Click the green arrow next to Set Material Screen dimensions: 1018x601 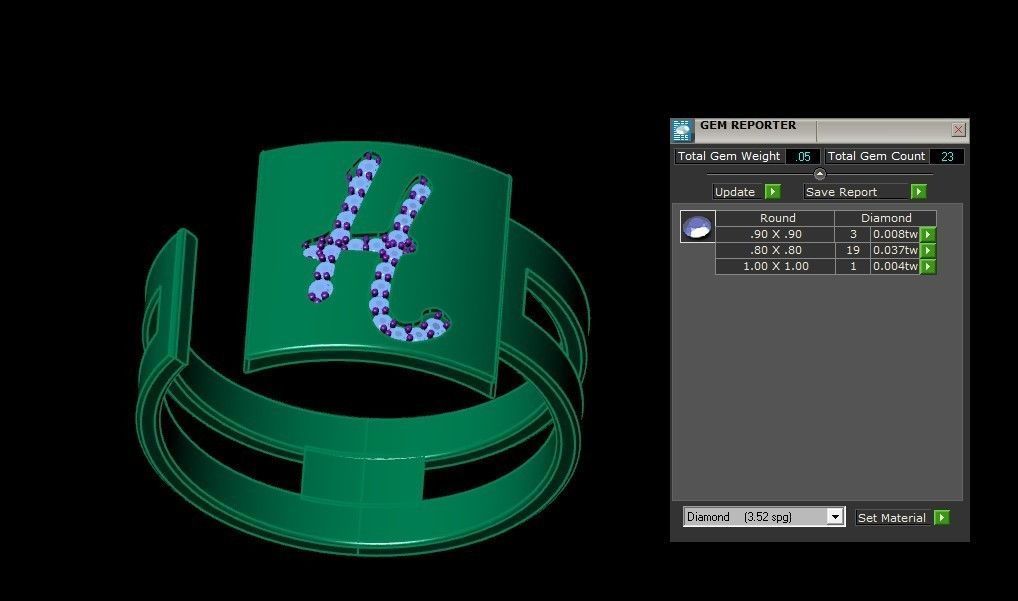(x=941, y=517)
